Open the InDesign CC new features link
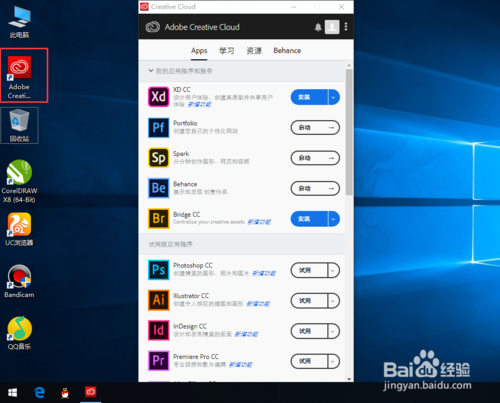Viewport: 500px width, 403px height. coord(246,334)
